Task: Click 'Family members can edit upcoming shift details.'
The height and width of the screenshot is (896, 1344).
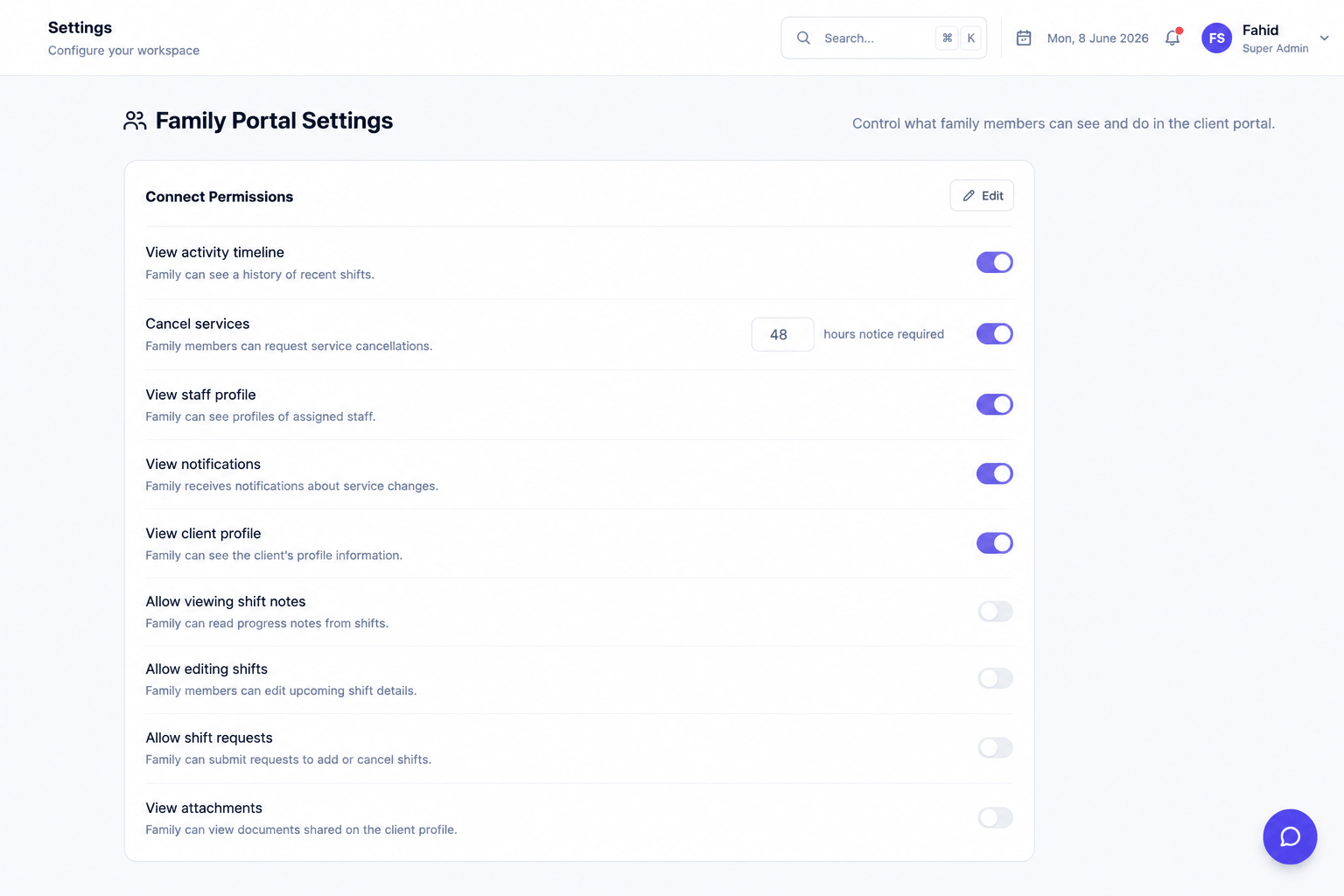Action: [x=281, y=690]
